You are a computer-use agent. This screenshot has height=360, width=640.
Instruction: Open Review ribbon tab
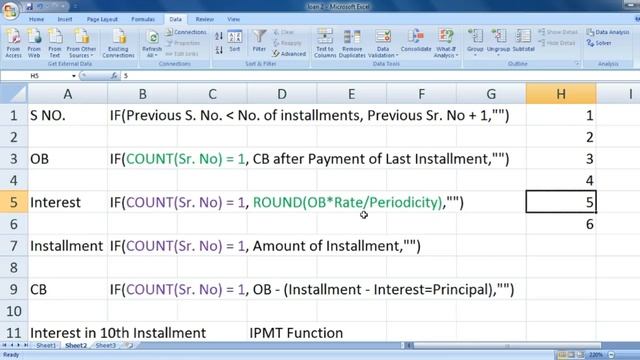(204, 19)
